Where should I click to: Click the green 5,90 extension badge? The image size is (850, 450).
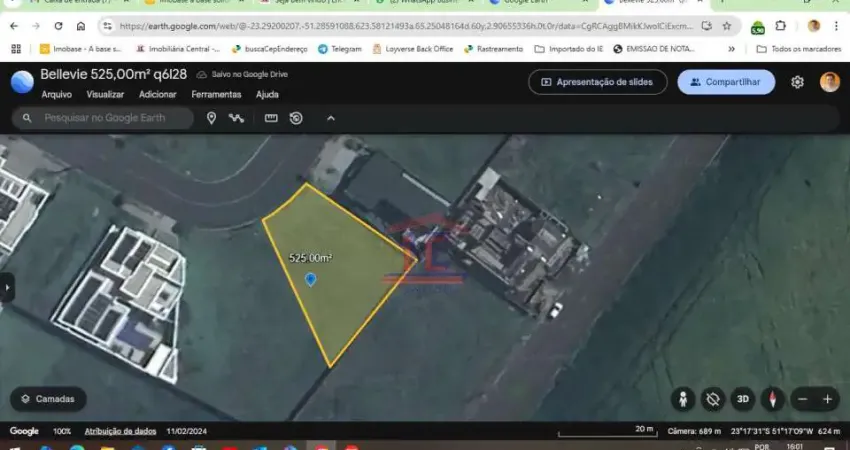[x=758, y=27]
